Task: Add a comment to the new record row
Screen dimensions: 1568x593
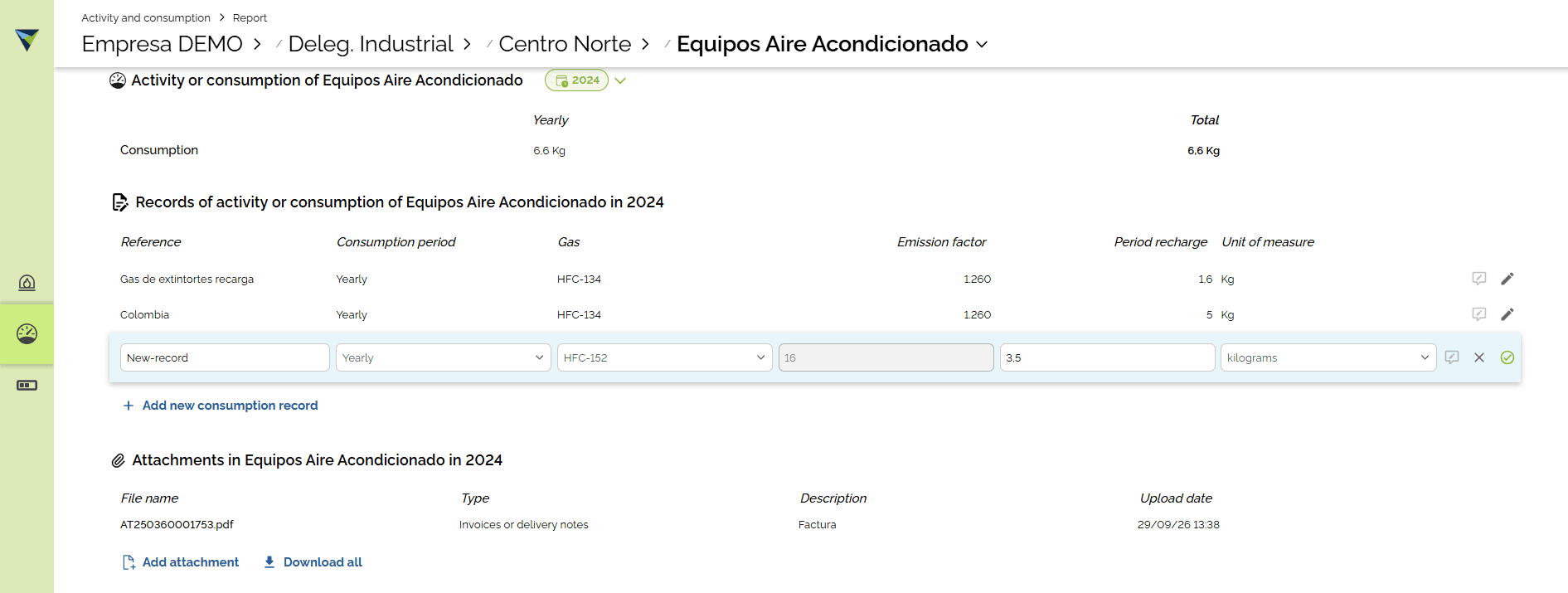Action: pos(1452,357)
